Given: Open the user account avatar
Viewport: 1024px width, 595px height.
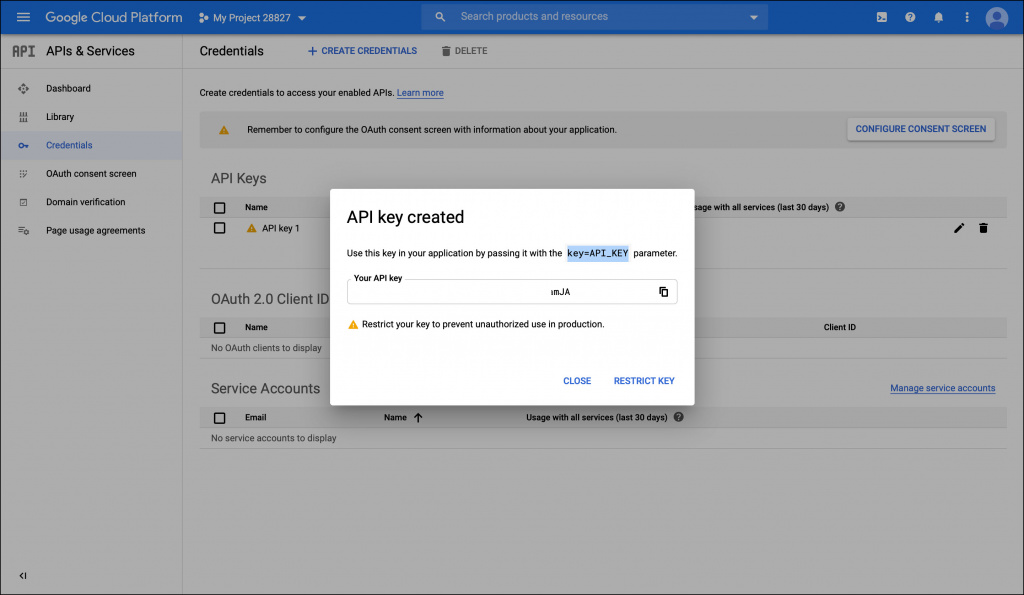Looking at the screenshot, I should [996, 17].
